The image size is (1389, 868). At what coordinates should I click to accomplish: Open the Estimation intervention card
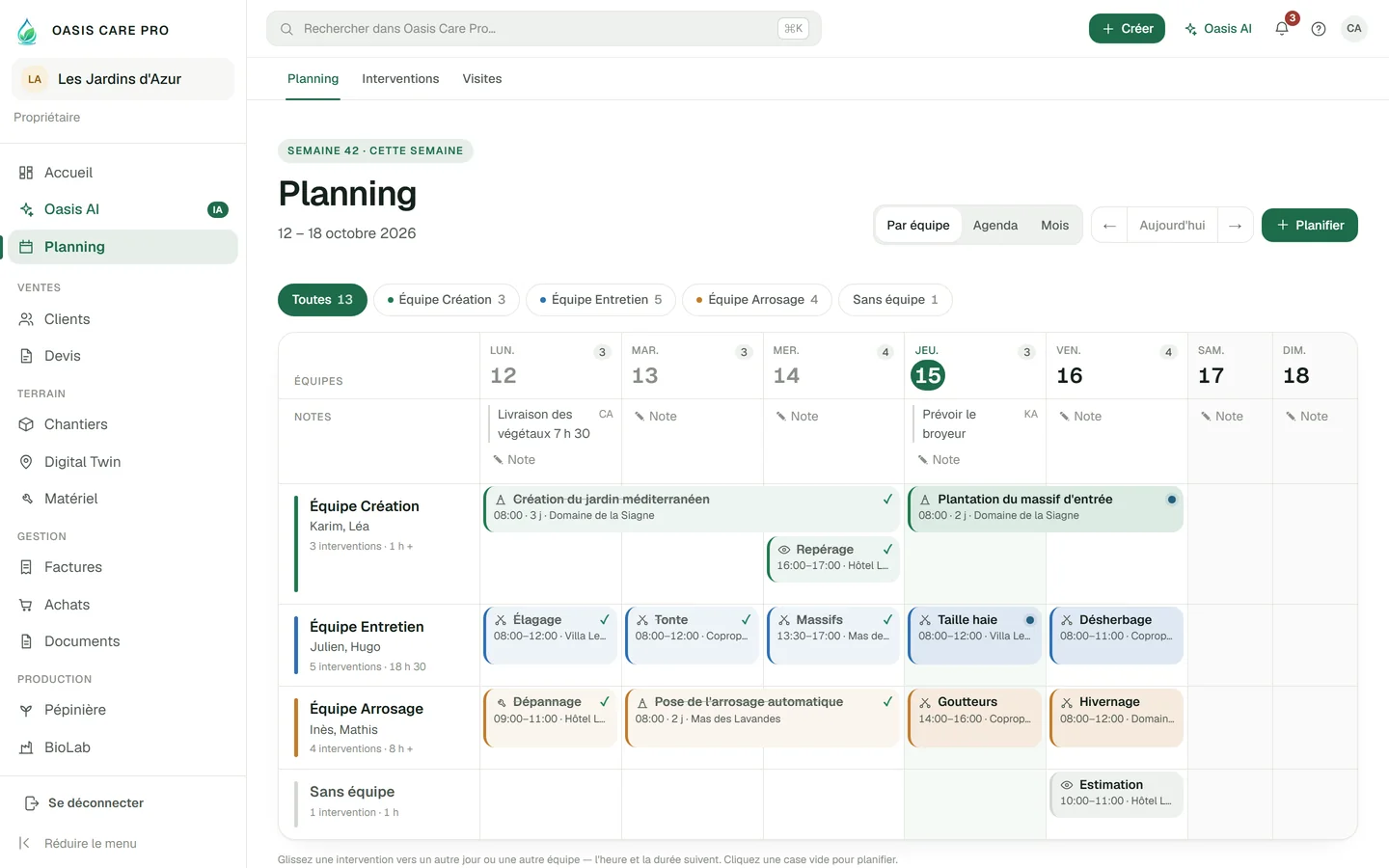tap(1116, 795)
